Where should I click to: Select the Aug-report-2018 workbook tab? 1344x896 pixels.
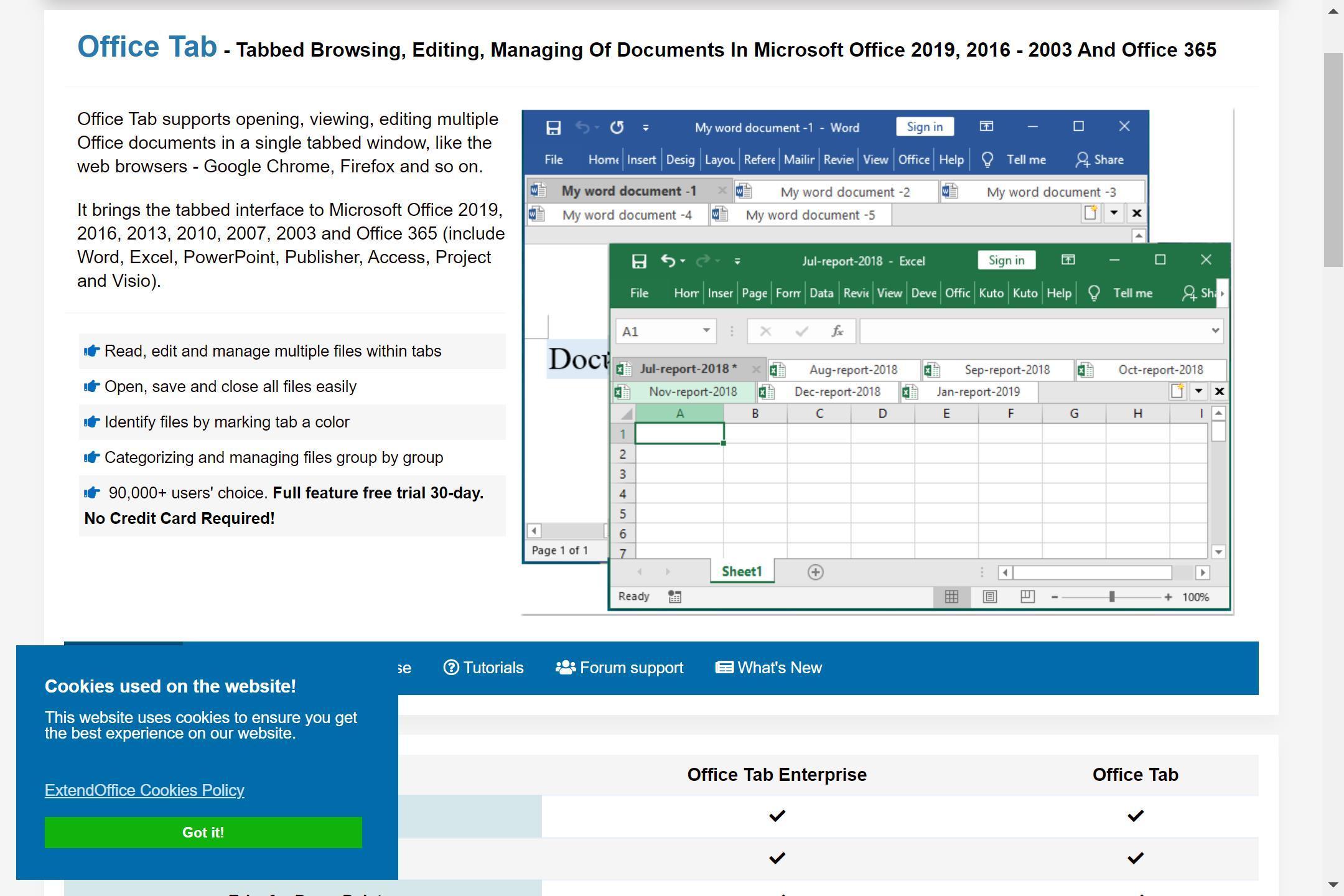pos(844,370)
